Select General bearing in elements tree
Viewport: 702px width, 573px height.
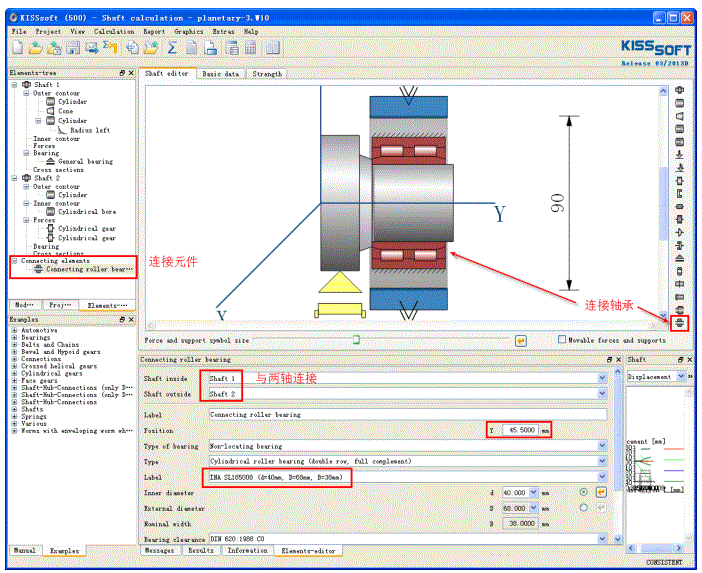(86, 161)
